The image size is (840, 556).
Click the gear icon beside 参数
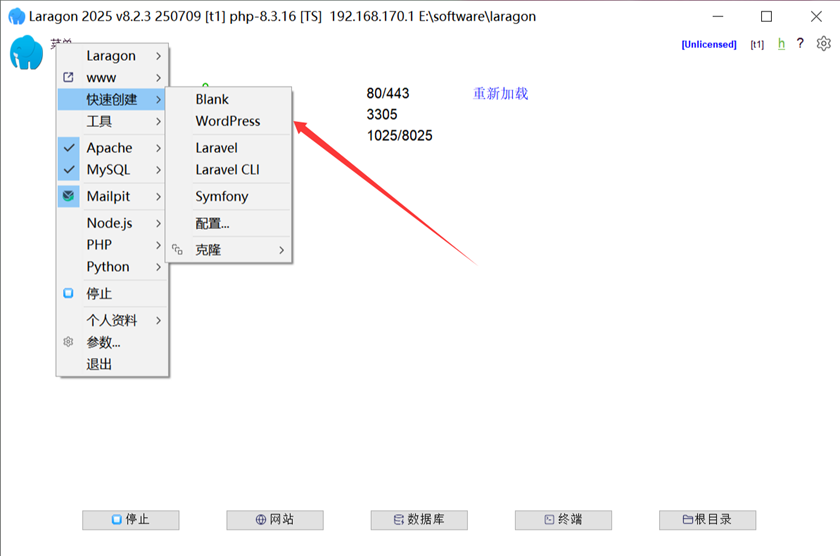click(x=68, y=342)
